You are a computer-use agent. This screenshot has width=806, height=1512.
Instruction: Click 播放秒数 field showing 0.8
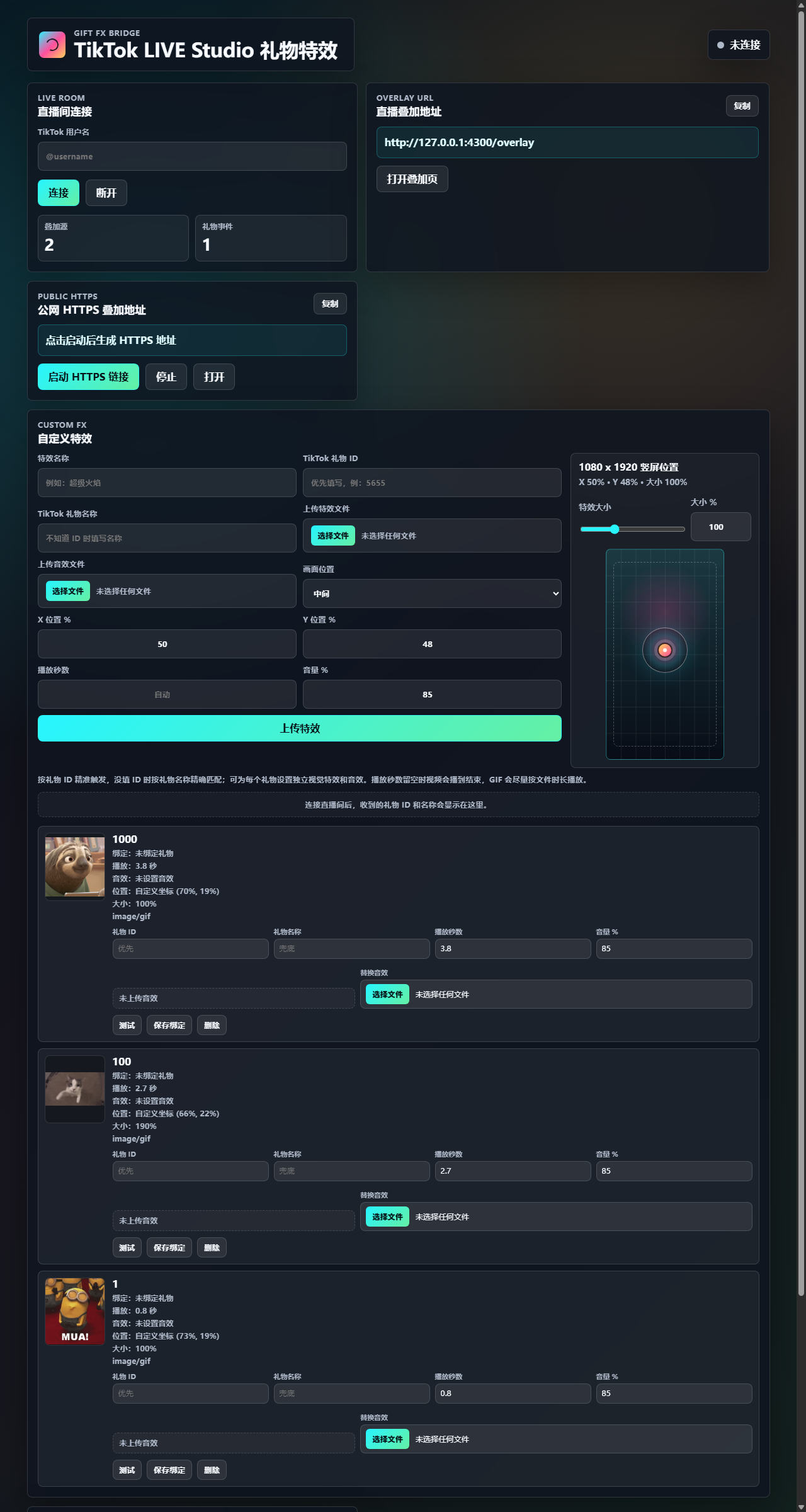coord(513,1394)
